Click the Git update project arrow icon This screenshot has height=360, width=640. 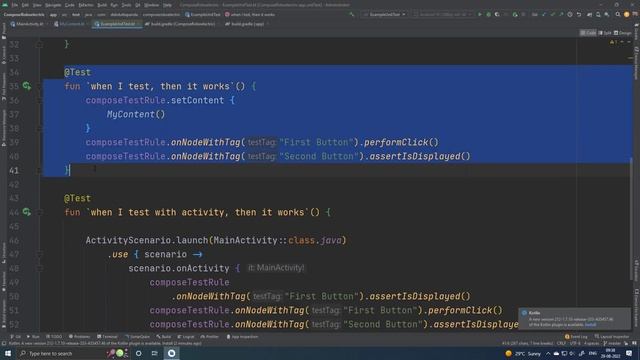pos(543,14)
